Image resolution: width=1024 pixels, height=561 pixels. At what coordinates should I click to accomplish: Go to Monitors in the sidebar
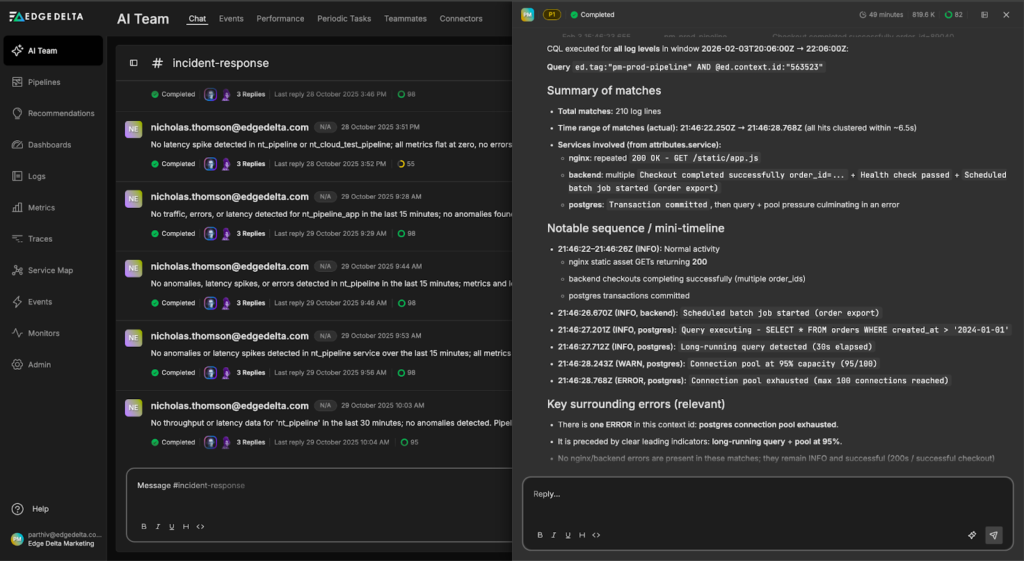click(x=43, y=333)
